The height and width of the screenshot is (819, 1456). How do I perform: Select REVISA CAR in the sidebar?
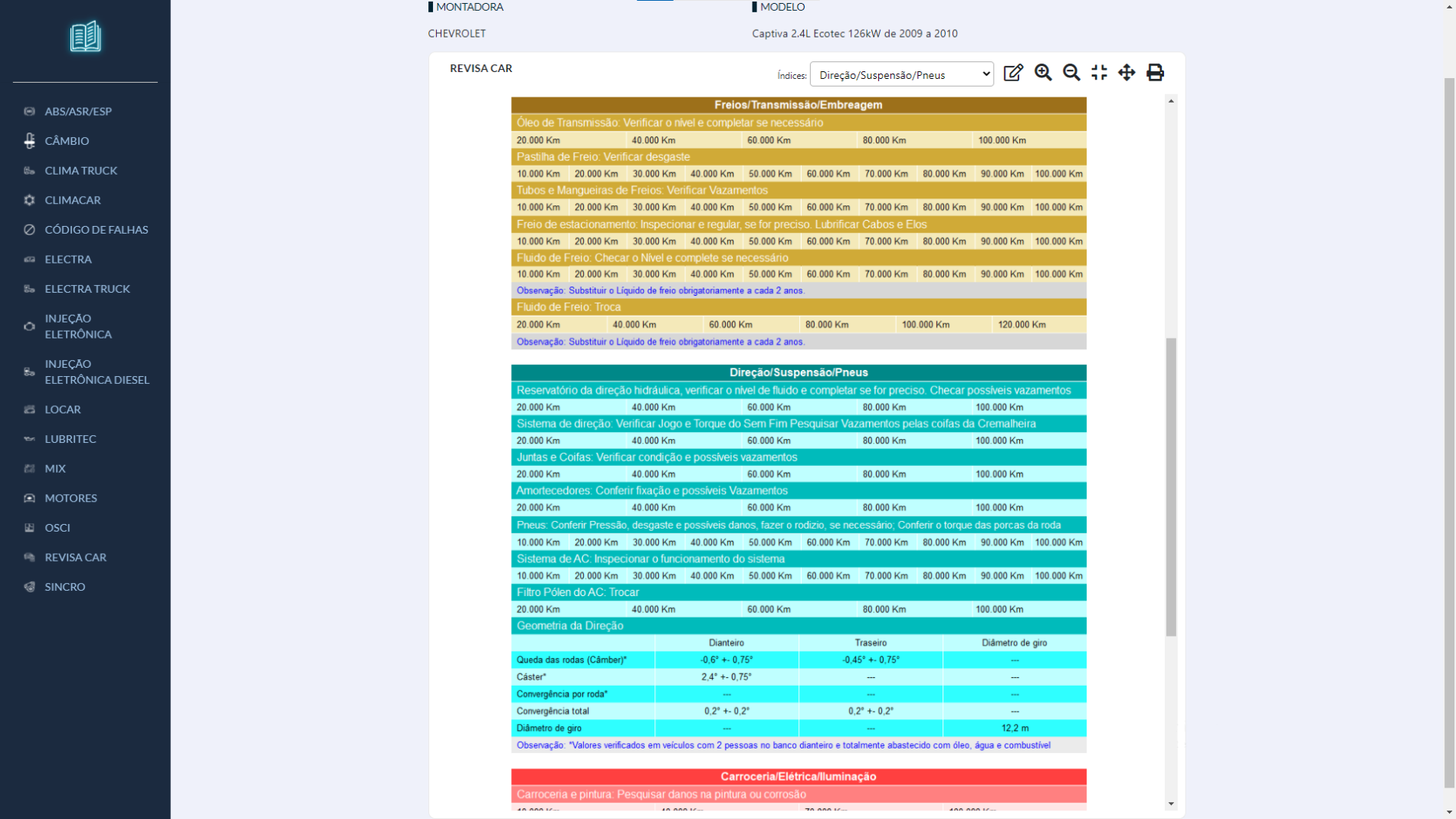pos(75,557)
